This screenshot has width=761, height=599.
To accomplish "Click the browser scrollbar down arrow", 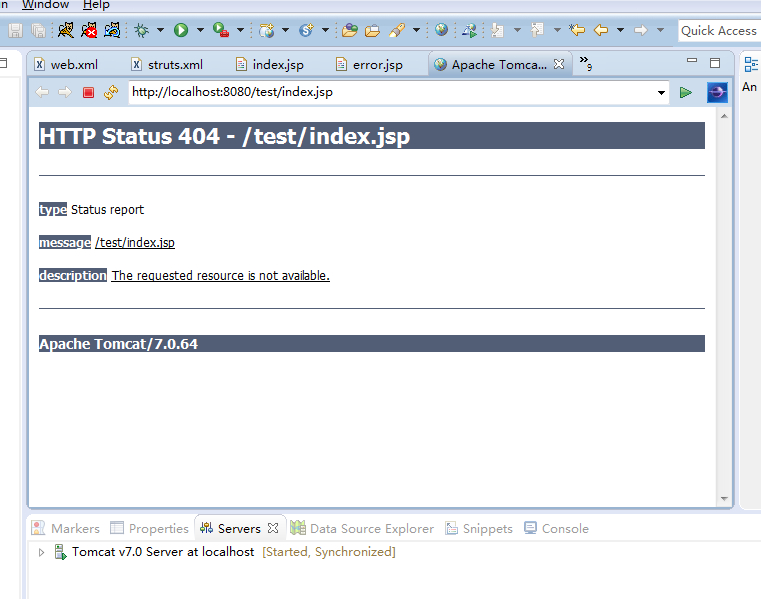I will pos(724,499).
